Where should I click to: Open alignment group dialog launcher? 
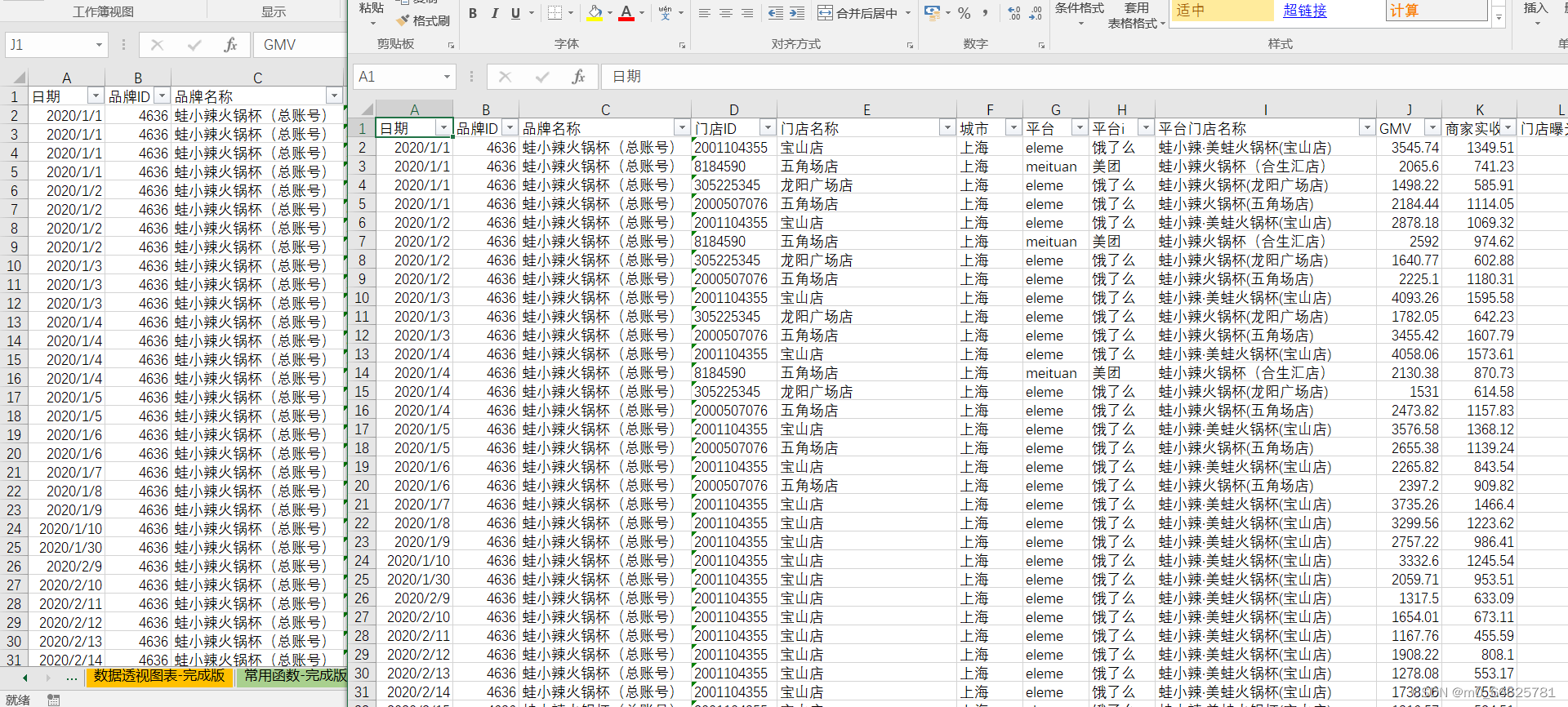pos(910,46)
